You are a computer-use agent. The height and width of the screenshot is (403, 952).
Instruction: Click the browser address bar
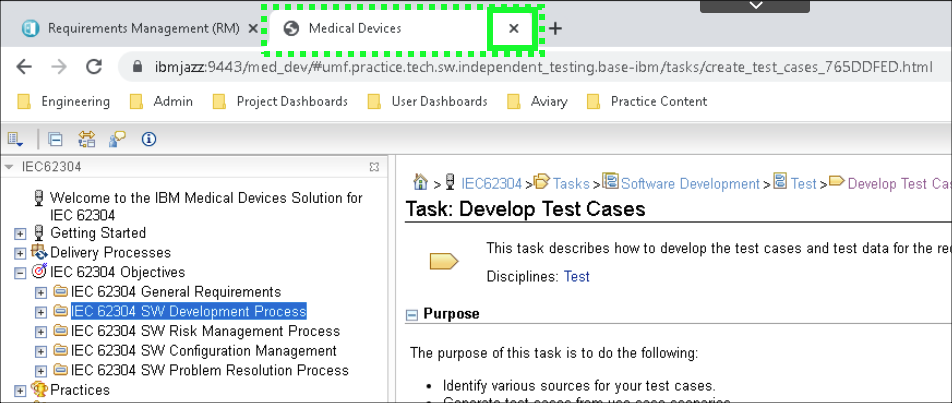coord(540,67)
